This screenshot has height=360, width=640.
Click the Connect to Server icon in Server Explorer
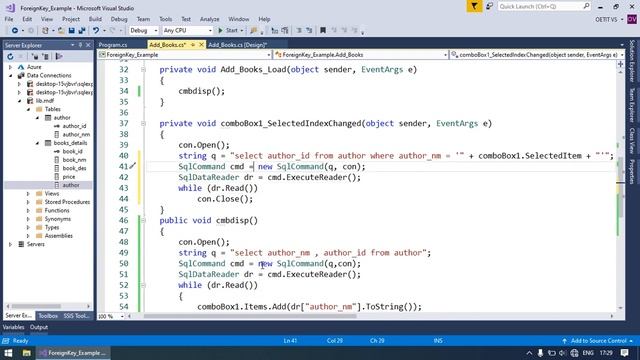pyautogui.click(x=46, y=56)
